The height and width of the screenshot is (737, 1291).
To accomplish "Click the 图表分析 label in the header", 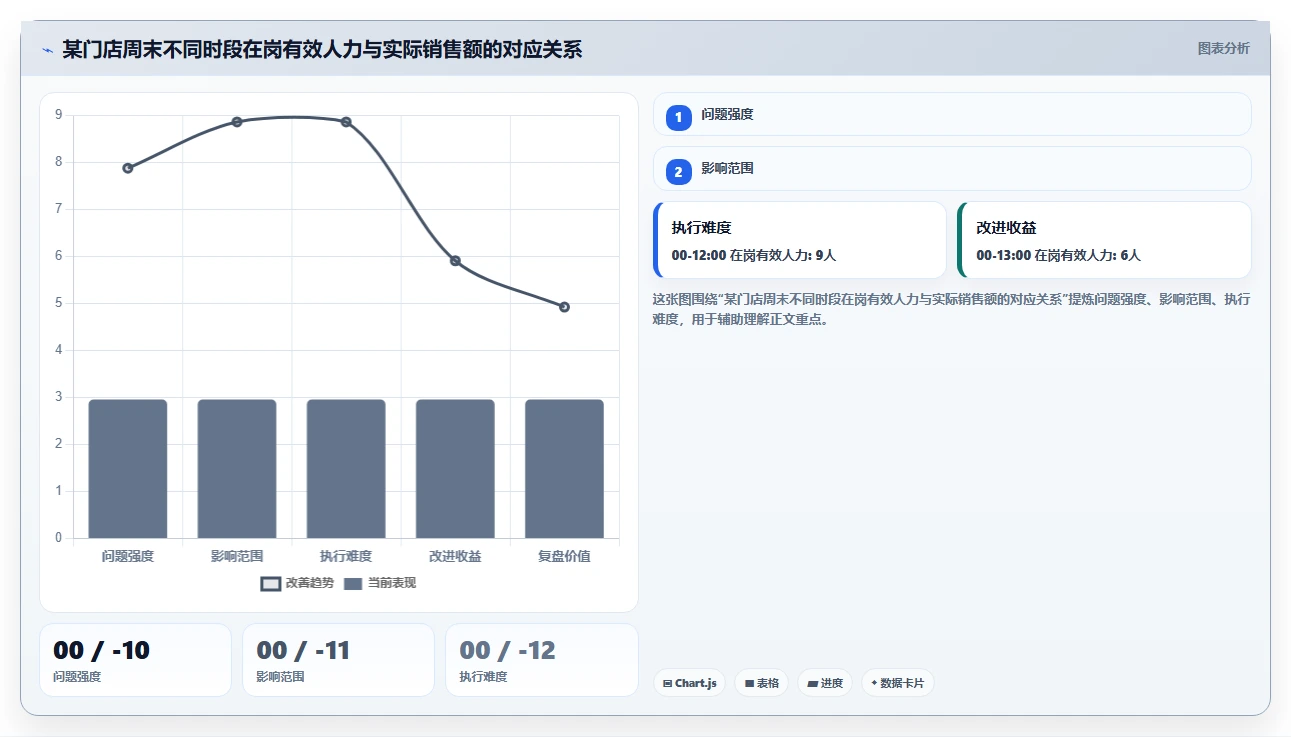I will pyautogui.click(x=1223, y=48).
